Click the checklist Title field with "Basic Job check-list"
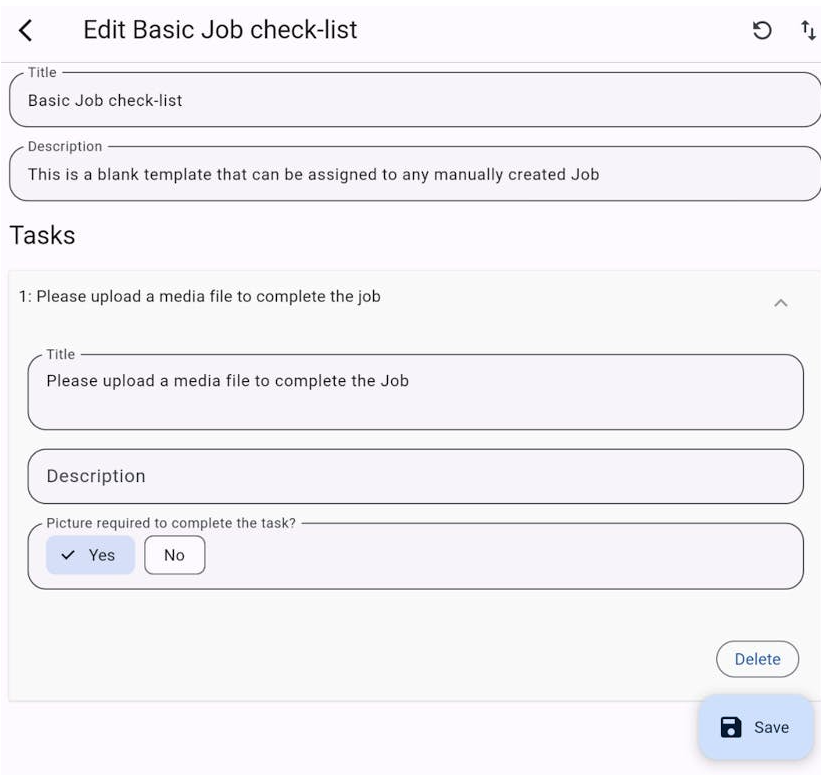The image size is (821, 775). 414,101
